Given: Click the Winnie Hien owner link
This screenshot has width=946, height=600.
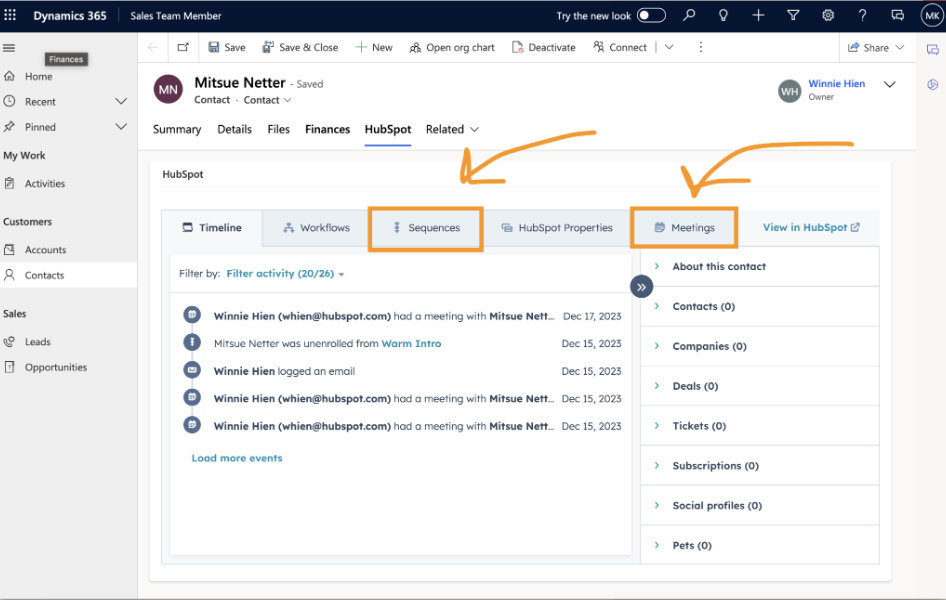Looking at the screenshot, I should coord(836,83).
